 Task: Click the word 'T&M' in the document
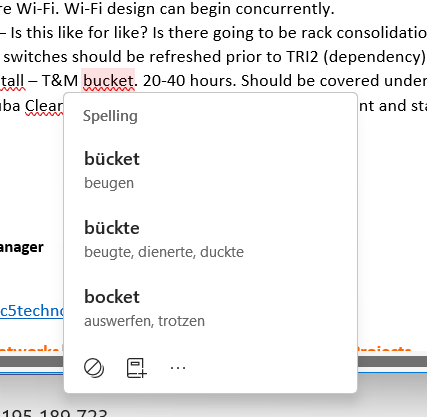click(x=60, y=81)
